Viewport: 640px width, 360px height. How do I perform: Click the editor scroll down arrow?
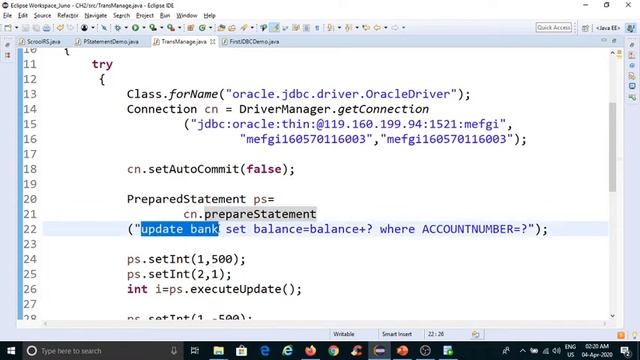coord(612,316)
